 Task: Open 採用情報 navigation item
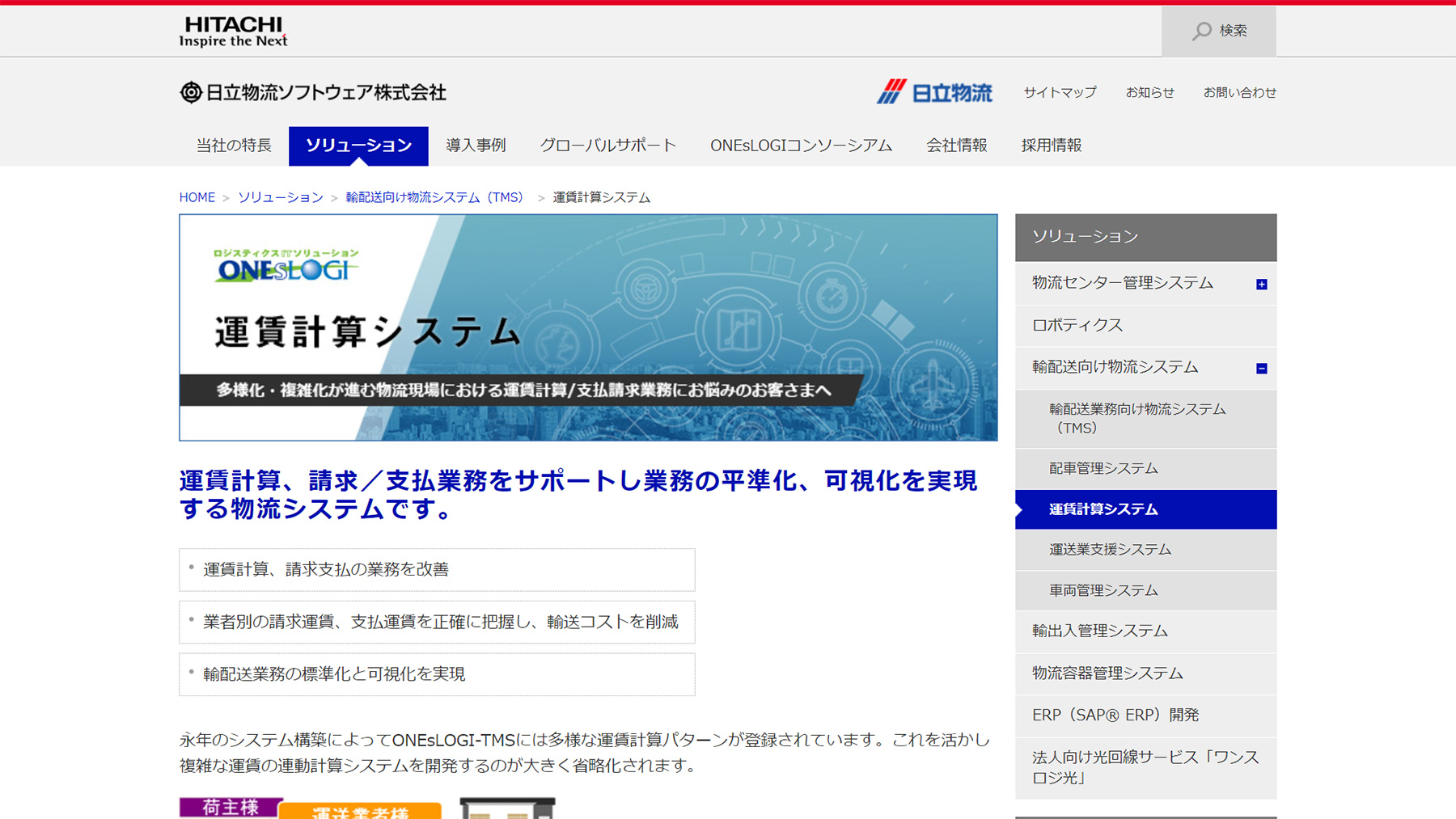[x=1051, y=146]
